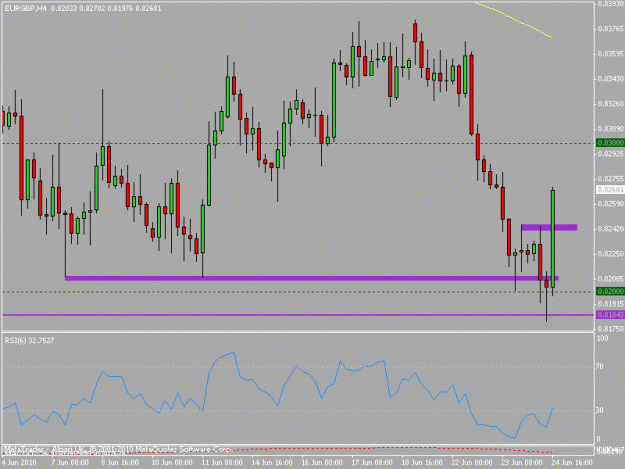Click the 4 Jun 2010 date label
Screen dimensions: 625x469
19,463
